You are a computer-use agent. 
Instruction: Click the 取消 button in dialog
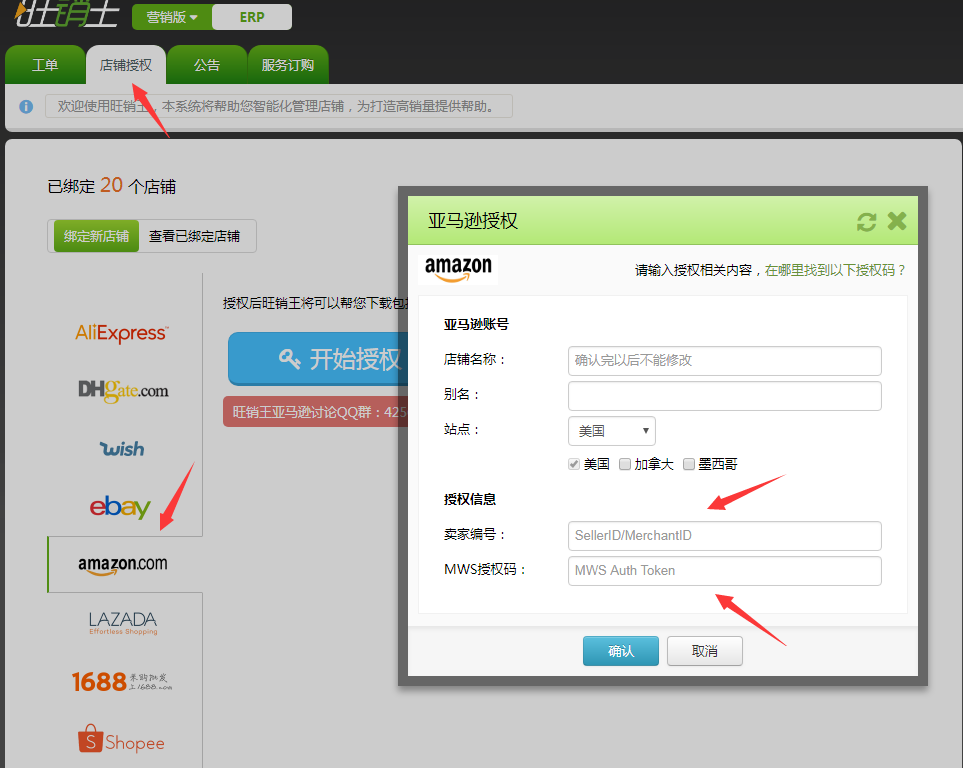click(704, 651)
